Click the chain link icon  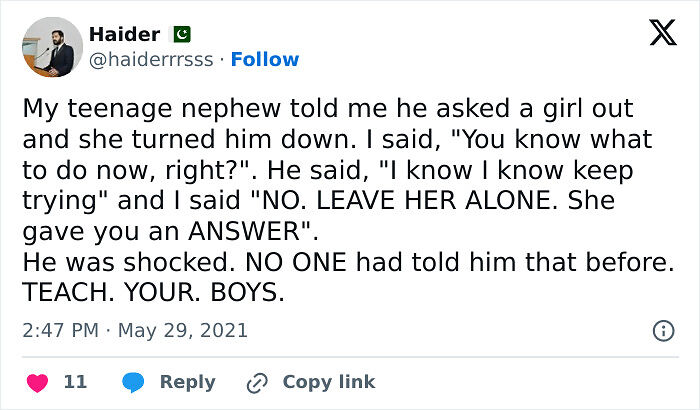click(x=258, y=382)
